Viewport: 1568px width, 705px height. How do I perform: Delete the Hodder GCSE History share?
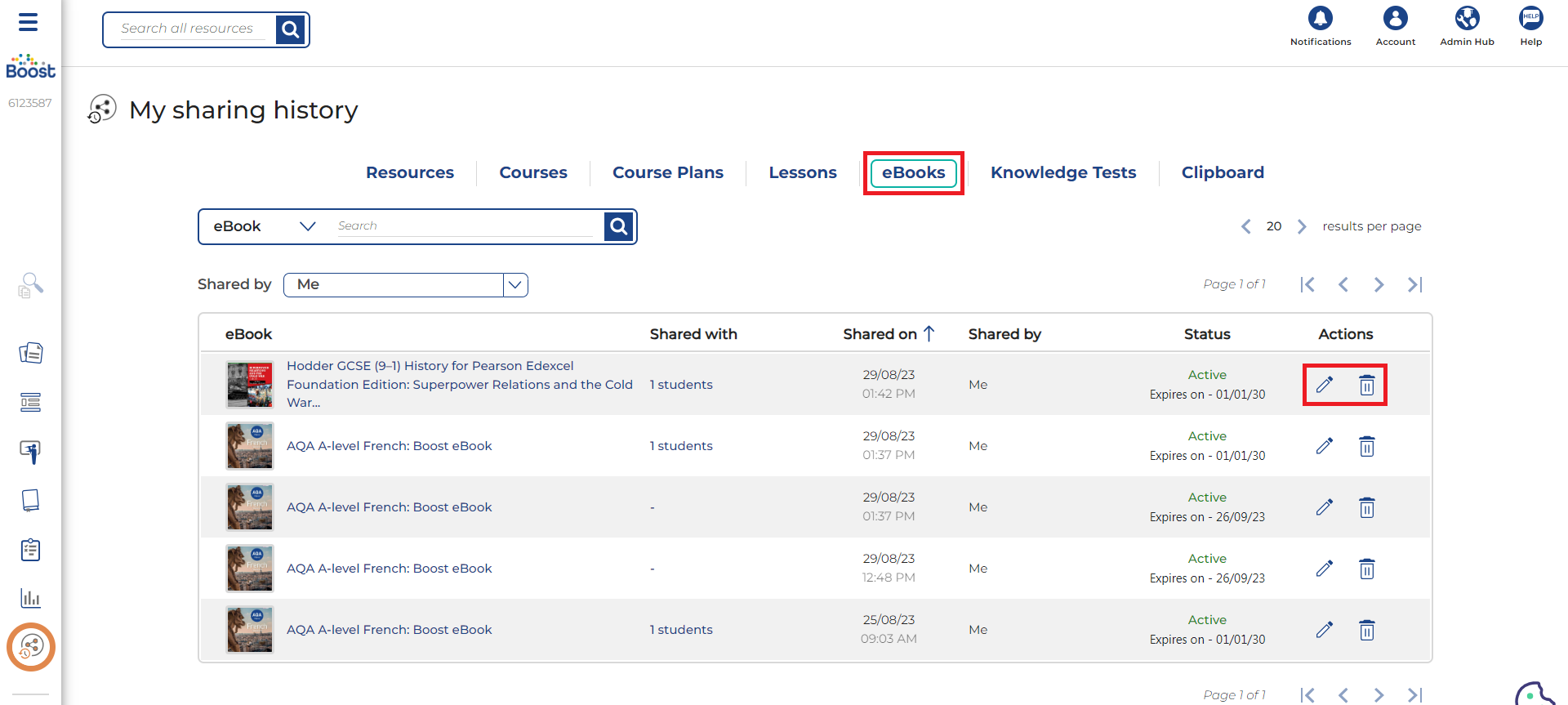[1366, 385]
